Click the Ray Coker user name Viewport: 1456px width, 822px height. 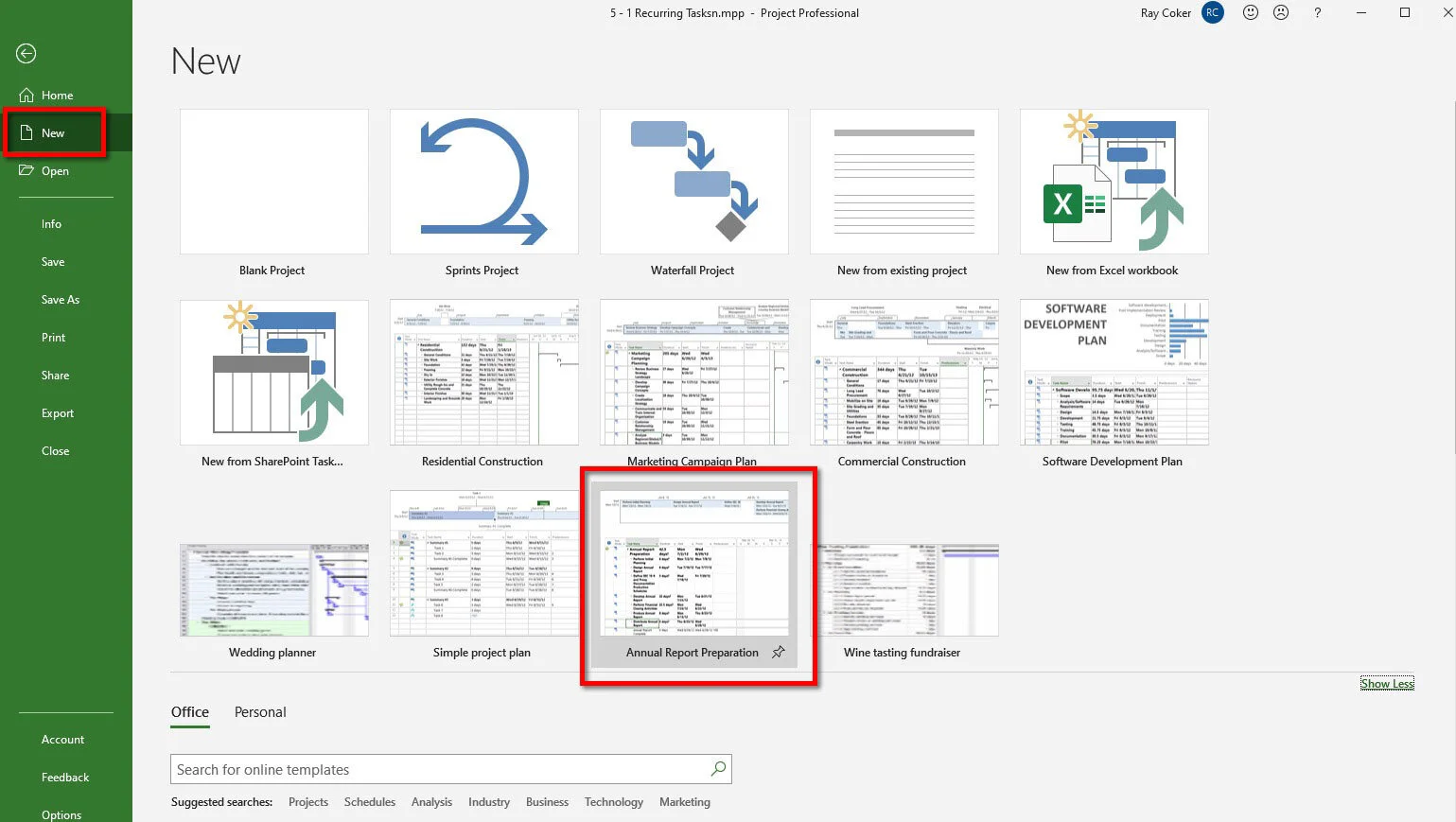tap(1166, 13)
